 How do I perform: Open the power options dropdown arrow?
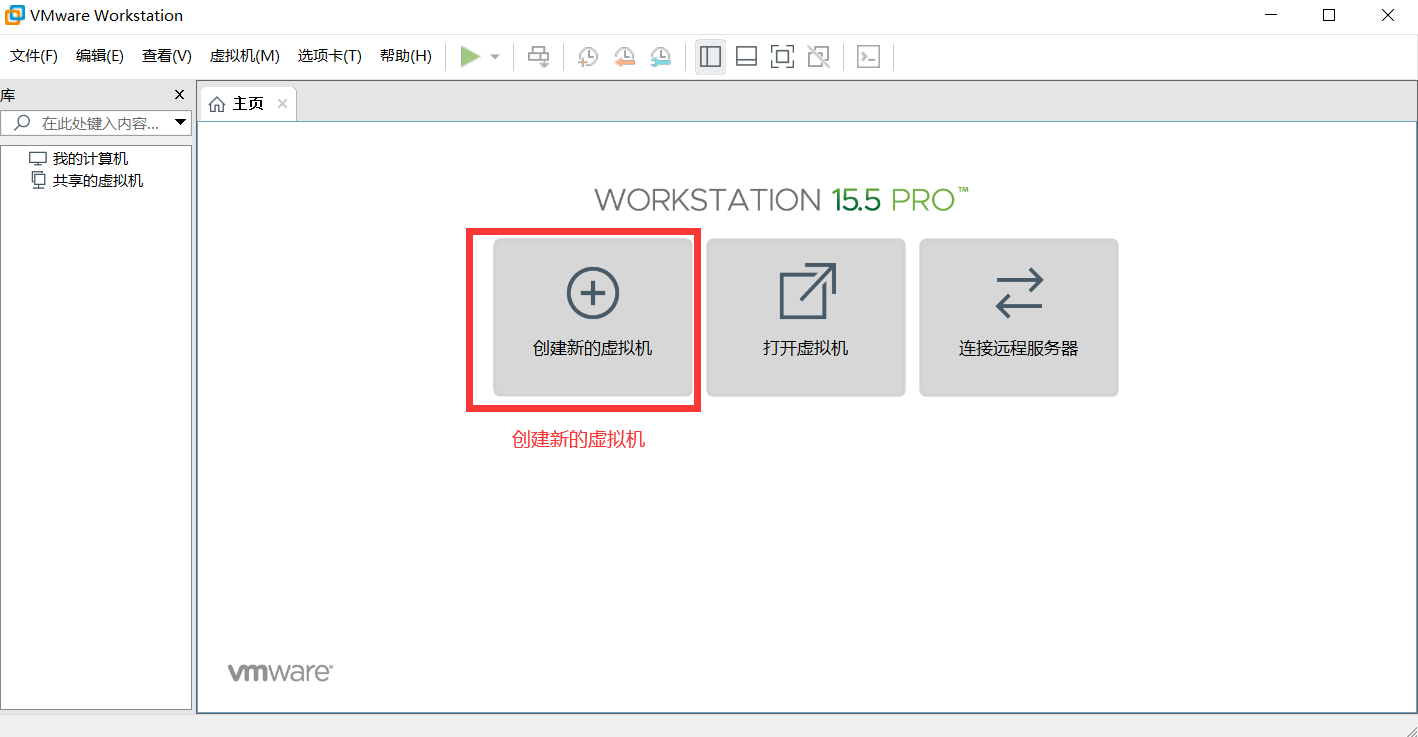click(x=495, y=57)
